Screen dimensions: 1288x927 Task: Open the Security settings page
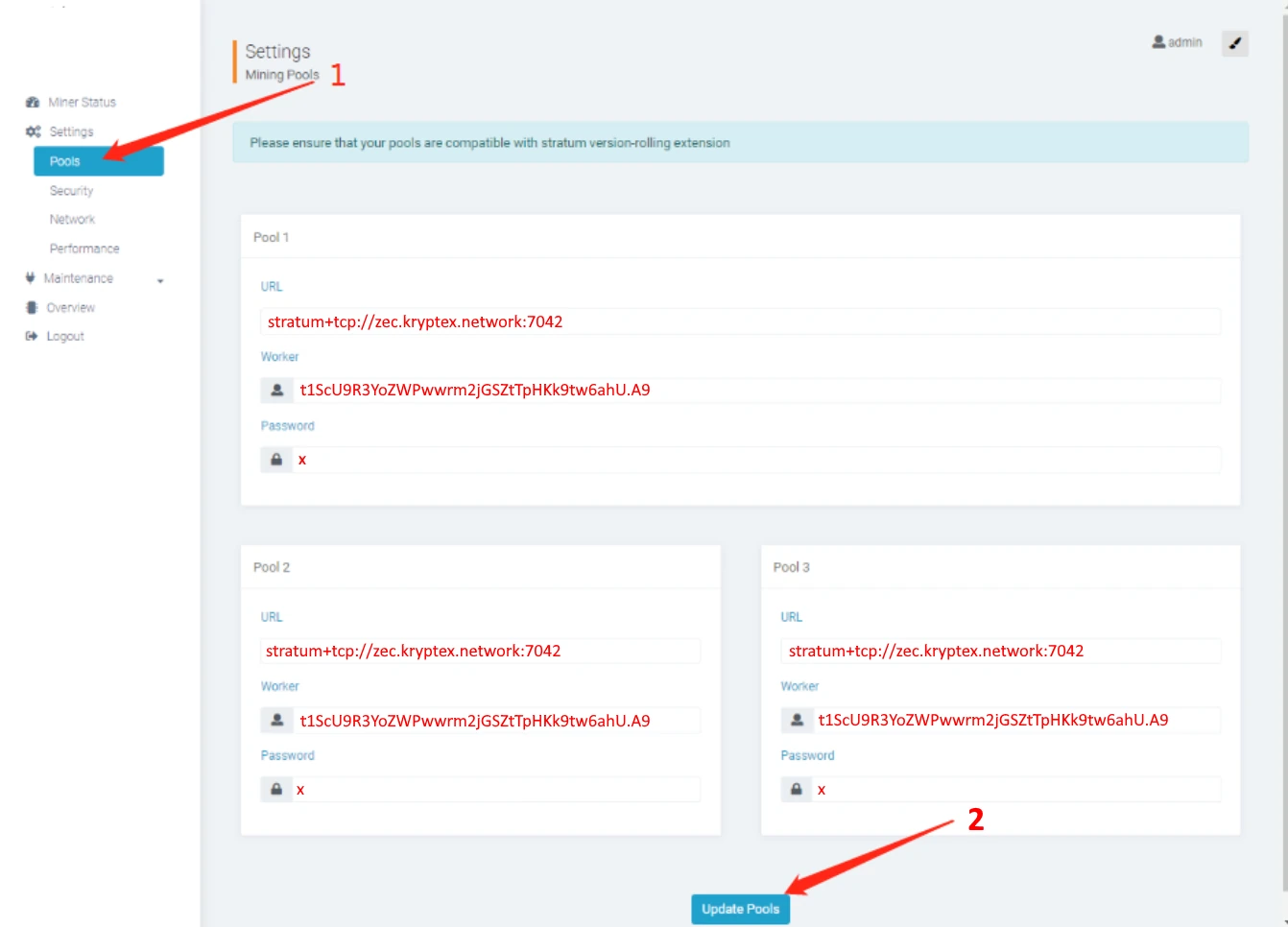coord(72,191)
